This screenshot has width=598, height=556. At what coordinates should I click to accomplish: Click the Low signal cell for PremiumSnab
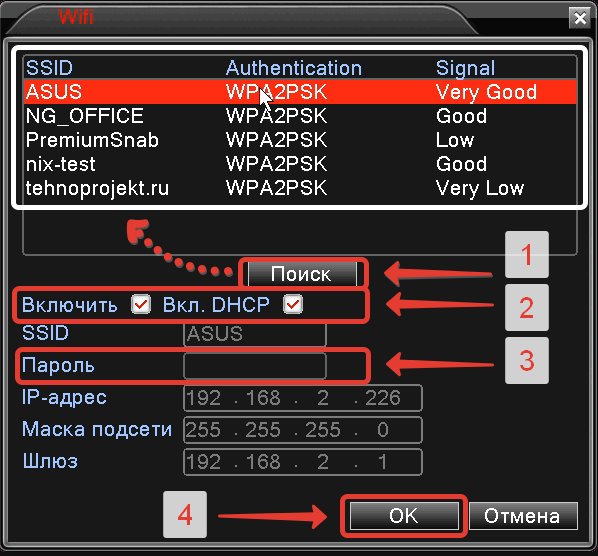[x=455, y=140]
